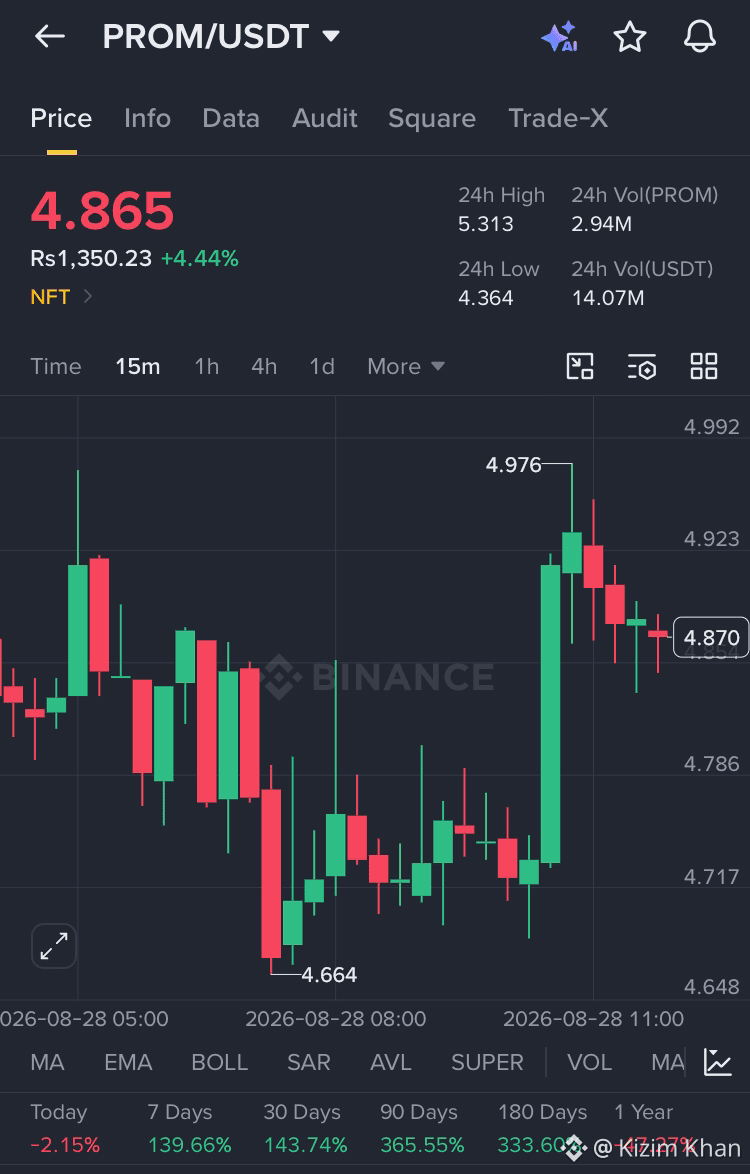Click the 2026-08-28 11:00 time axis label
Screen dimensions: 750x1174
(x=593, y=1018)
